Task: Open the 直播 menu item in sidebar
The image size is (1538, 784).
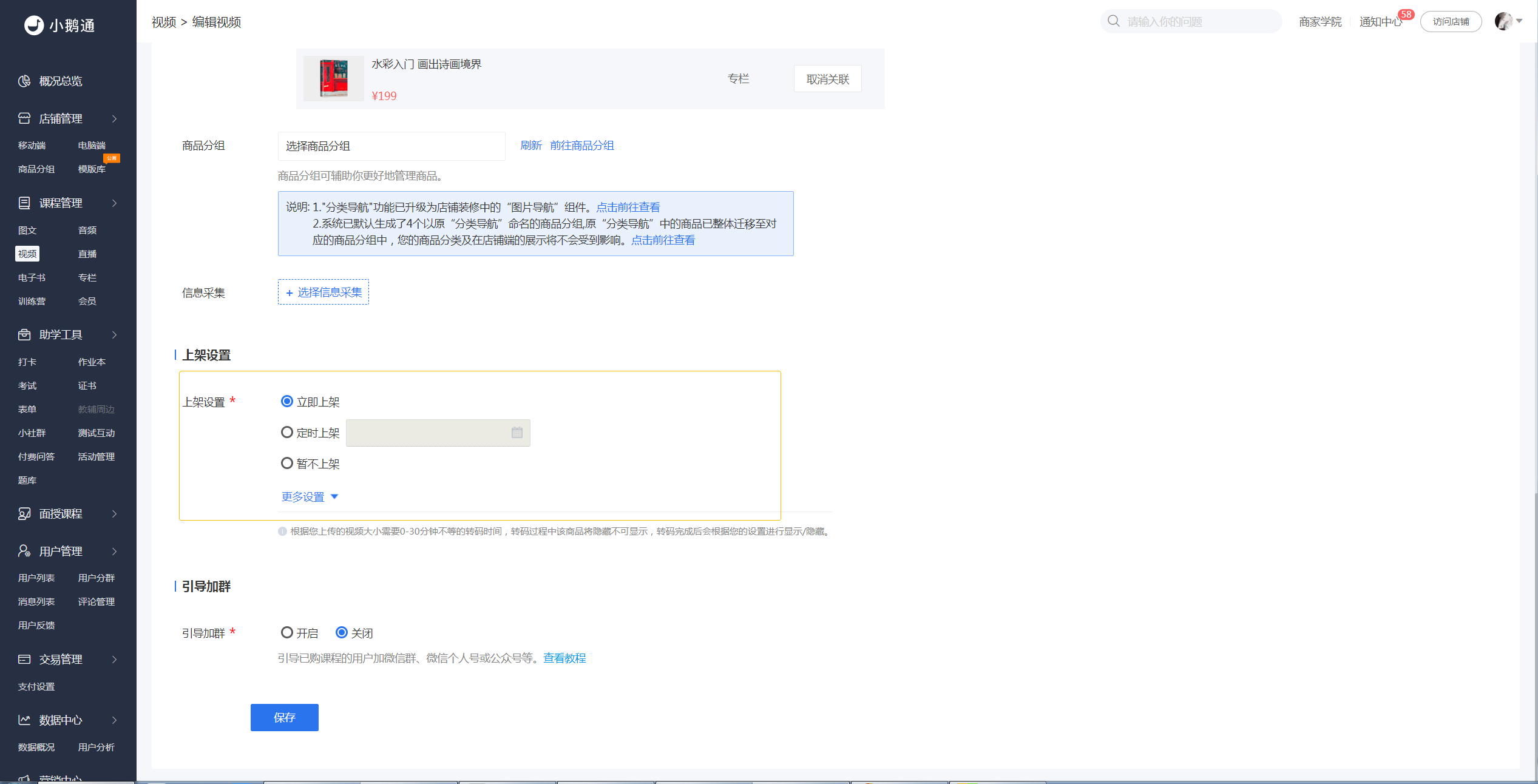Action: coord(87,254)
